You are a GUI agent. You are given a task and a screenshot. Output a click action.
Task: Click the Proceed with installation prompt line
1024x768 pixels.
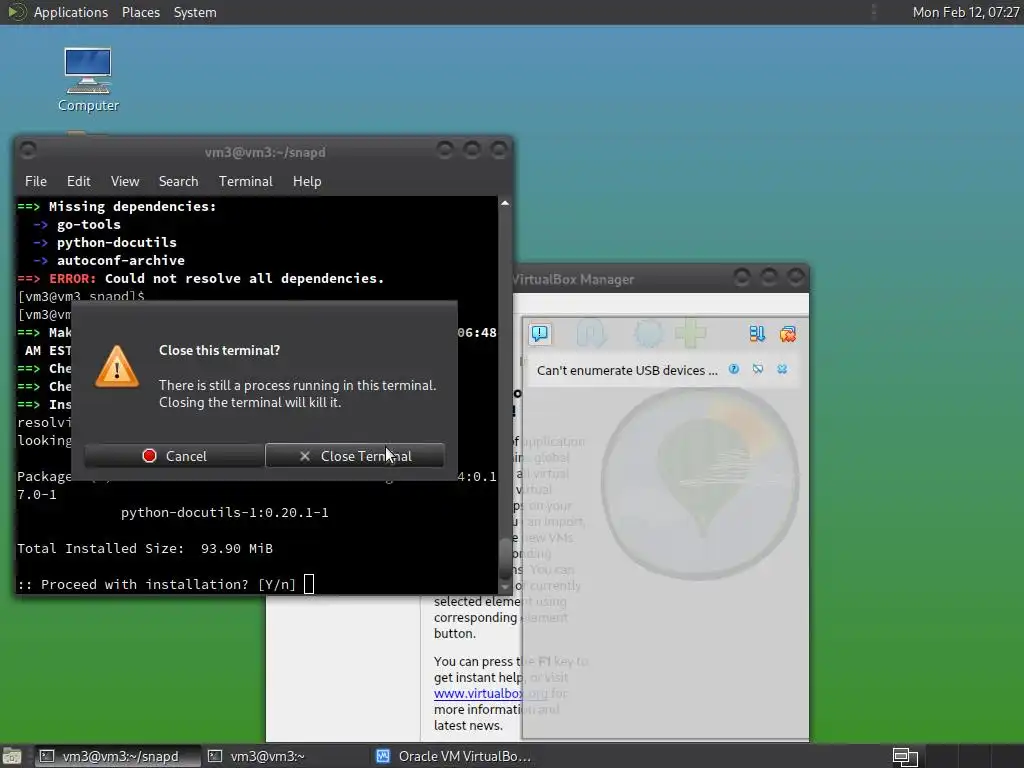click(x=157, y=584)
